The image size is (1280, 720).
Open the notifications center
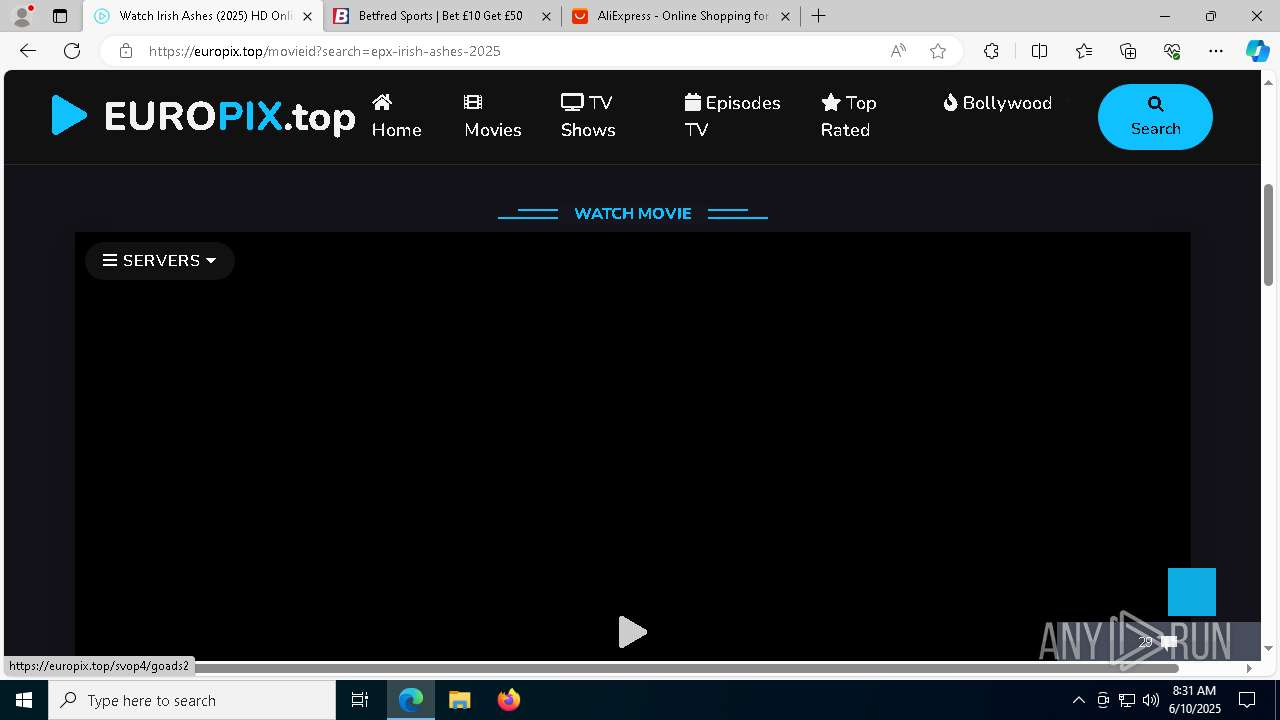tap(1247, 700)
